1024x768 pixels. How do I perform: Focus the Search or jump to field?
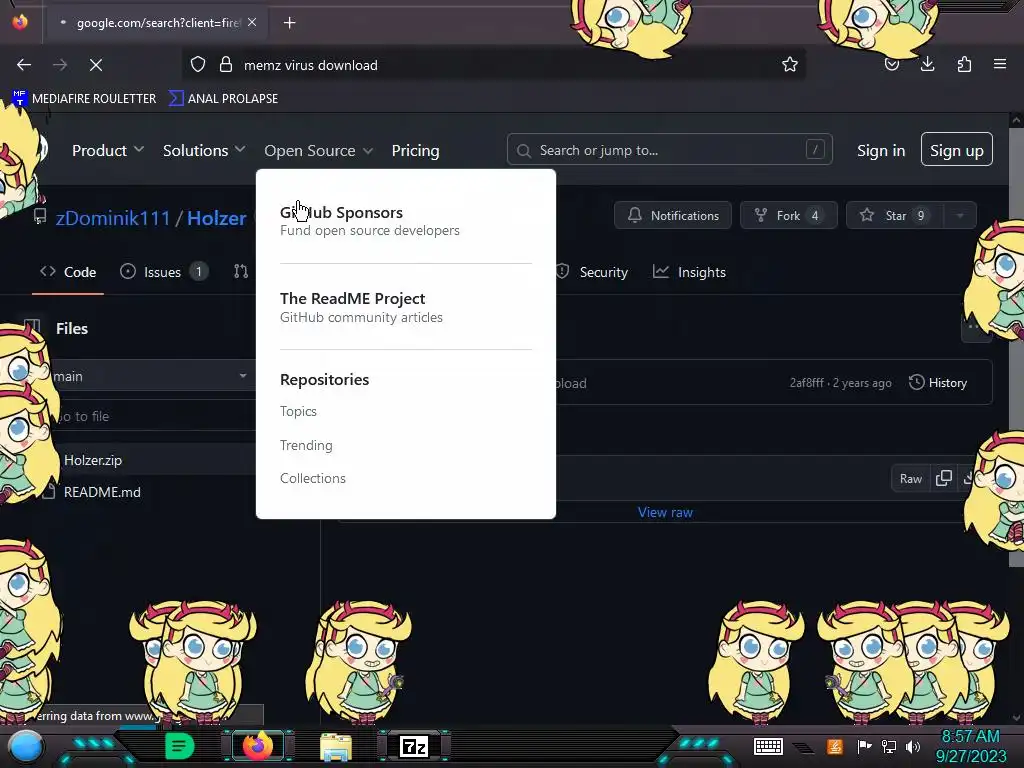[669, 150]
